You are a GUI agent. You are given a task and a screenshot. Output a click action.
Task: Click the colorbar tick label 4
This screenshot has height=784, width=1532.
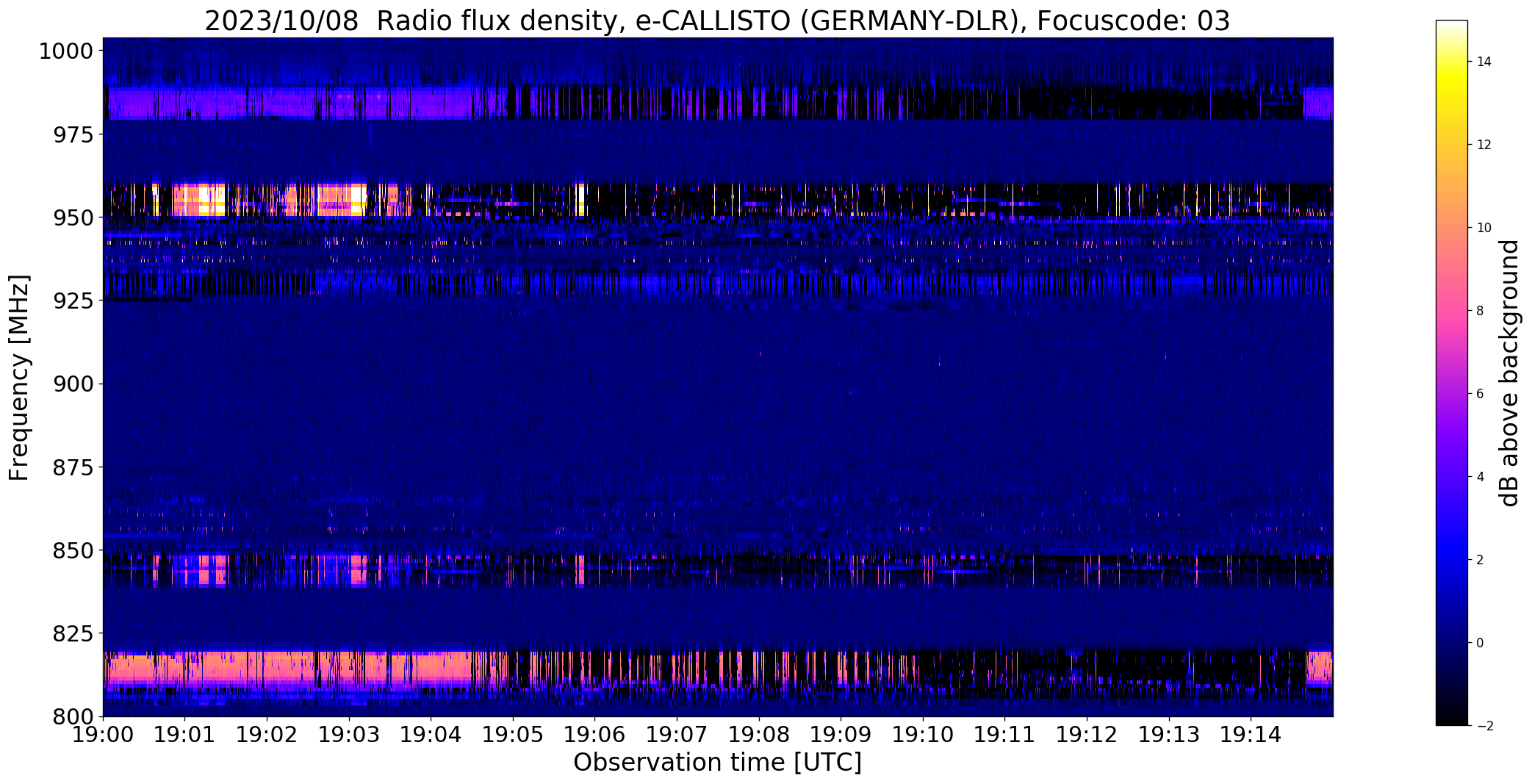[x=1480, y=477]
